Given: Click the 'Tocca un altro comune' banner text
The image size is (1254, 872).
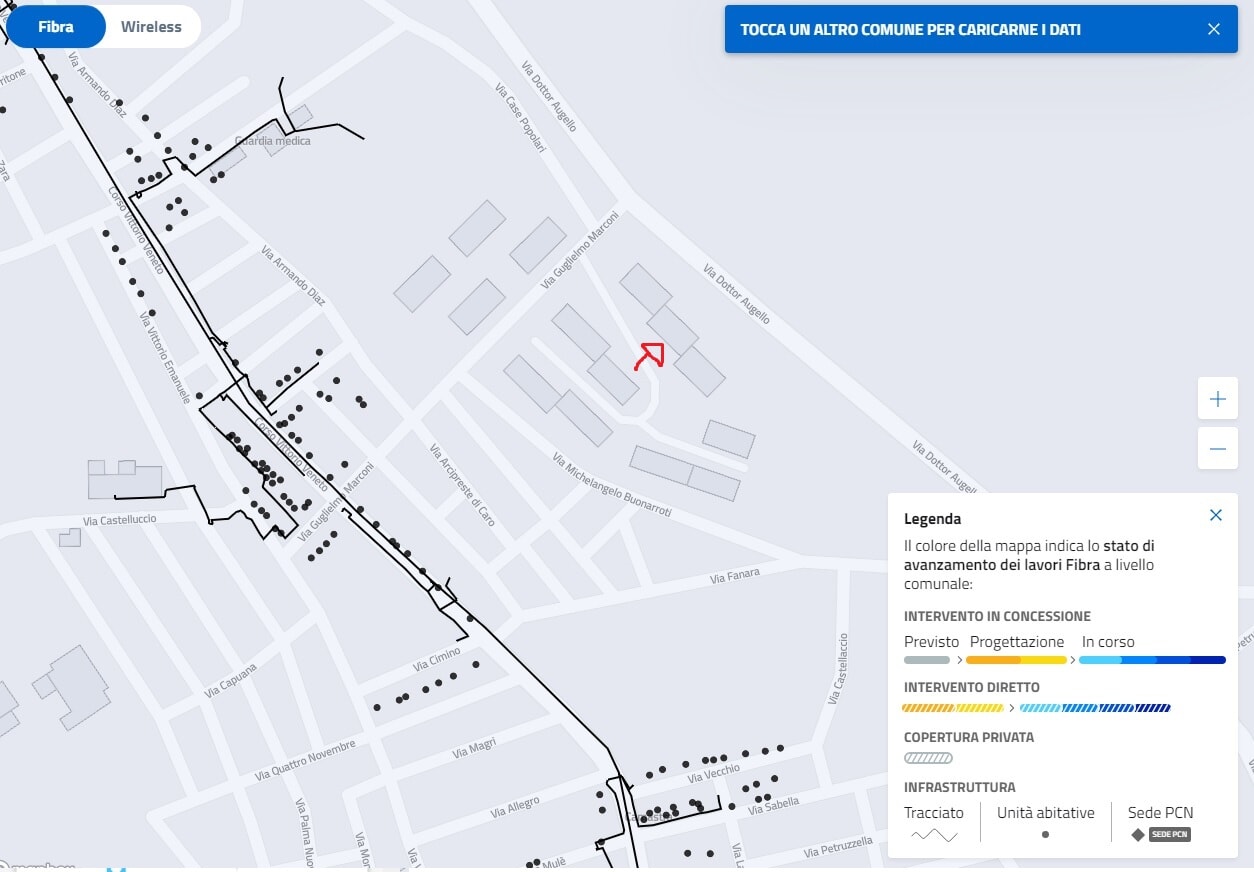Looking at the screenshot, I should point(910,30).
